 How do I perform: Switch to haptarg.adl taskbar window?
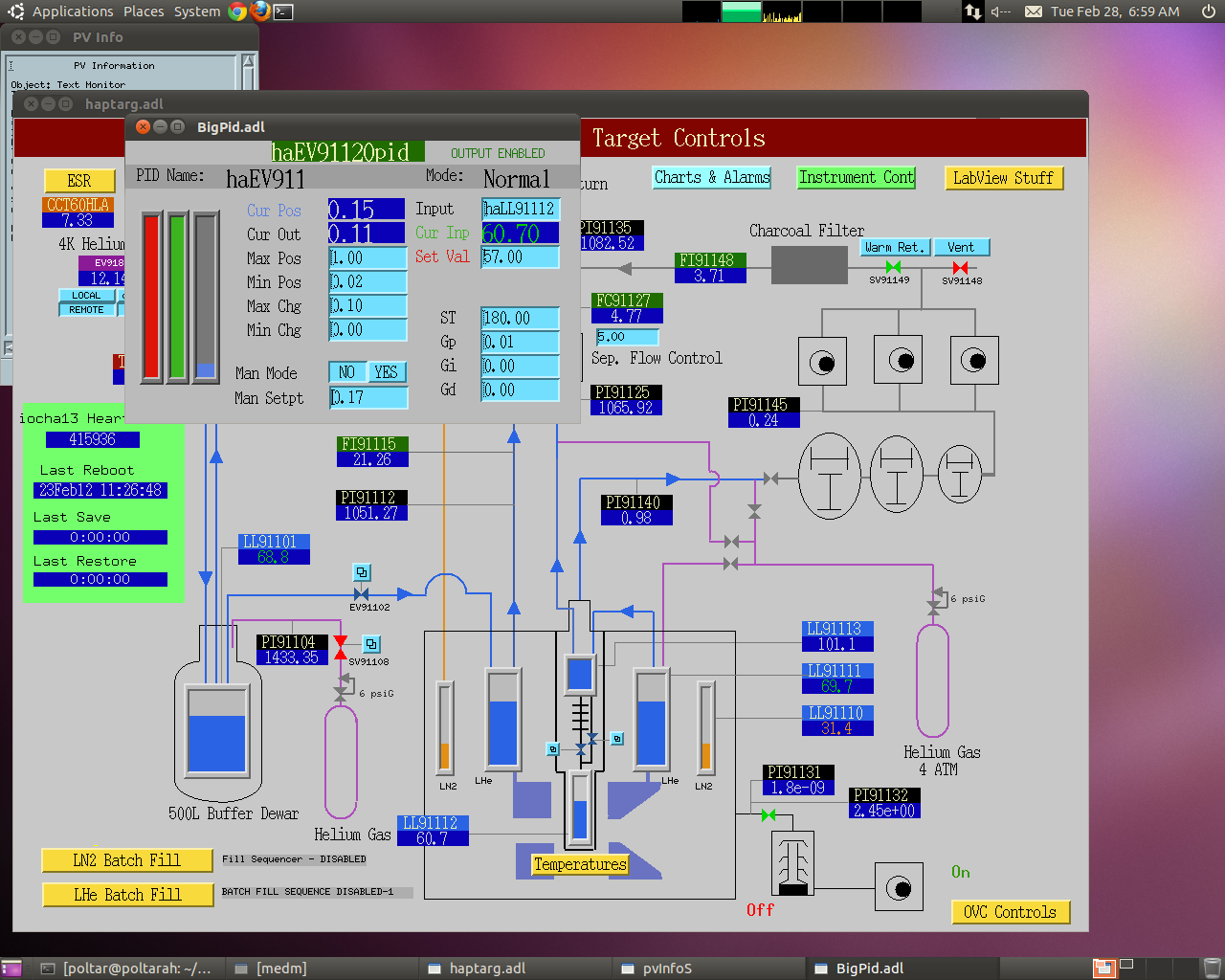[x=514, y=969]
